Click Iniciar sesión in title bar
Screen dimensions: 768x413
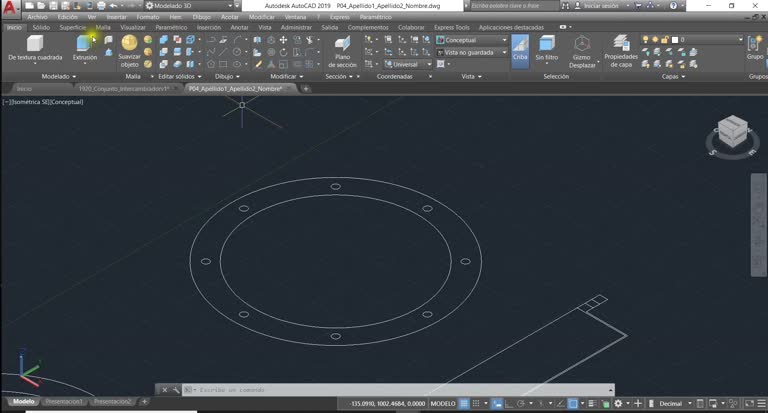(x=600, y=6)
